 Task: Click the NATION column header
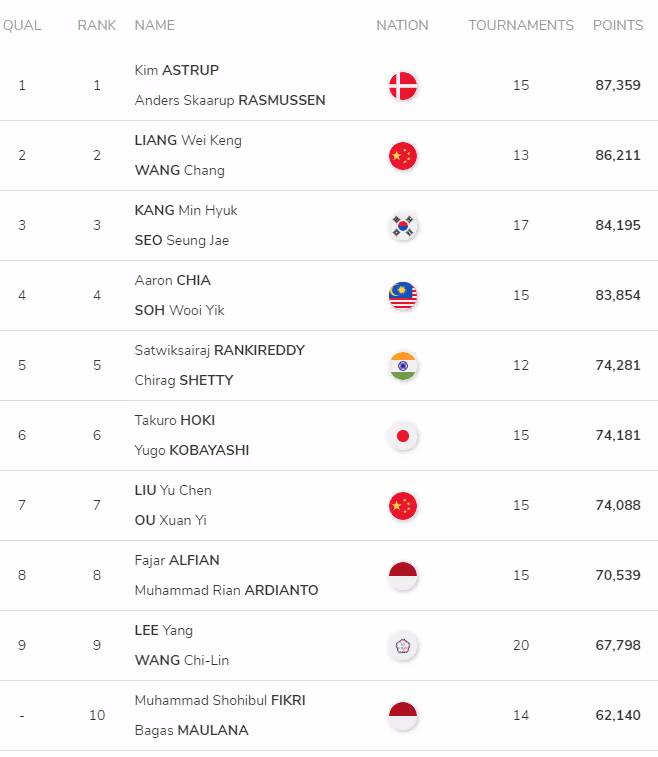403,25
